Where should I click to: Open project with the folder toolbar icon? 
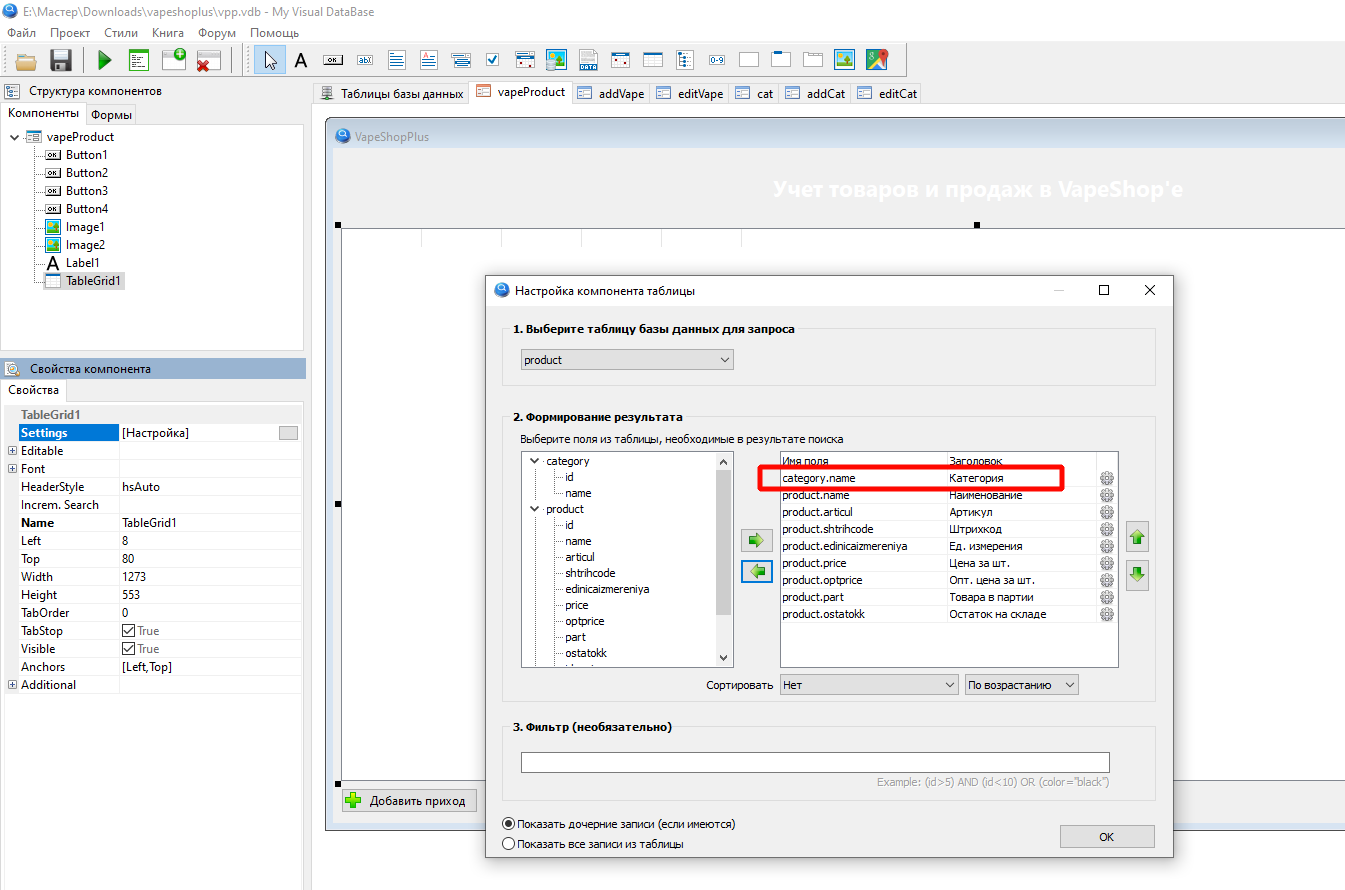click(26, 60)
